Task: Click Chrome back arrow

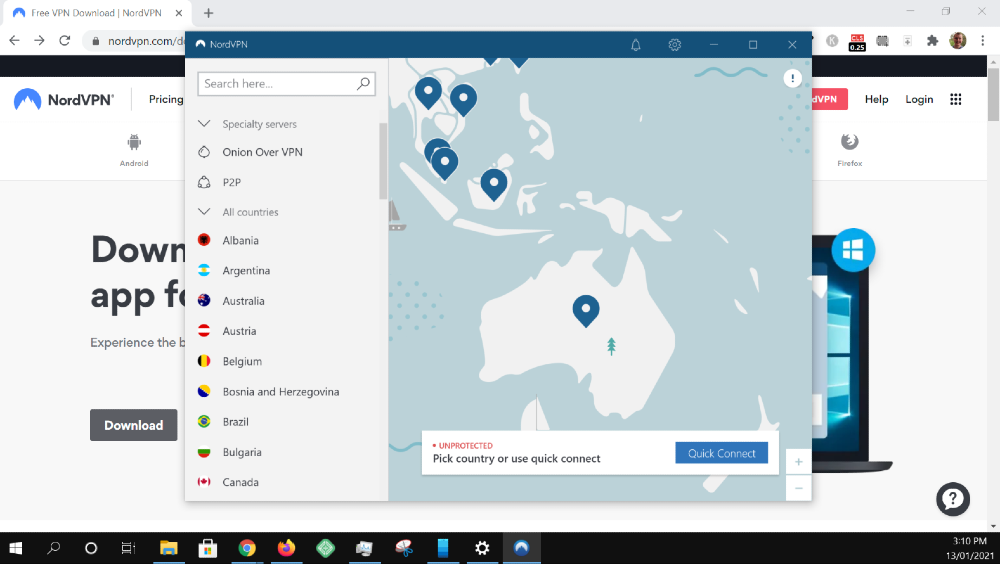Action: tap(14, 40)
